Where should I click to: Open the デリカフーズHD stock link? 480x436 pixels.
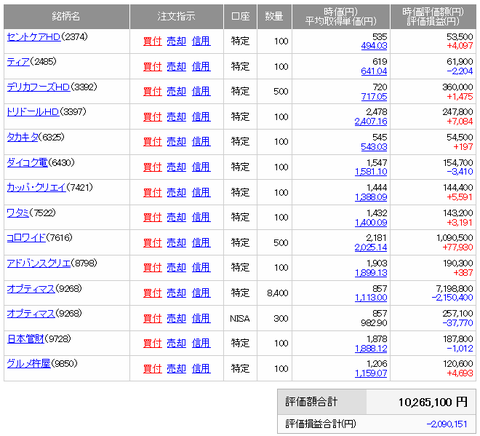coord(38,87)
